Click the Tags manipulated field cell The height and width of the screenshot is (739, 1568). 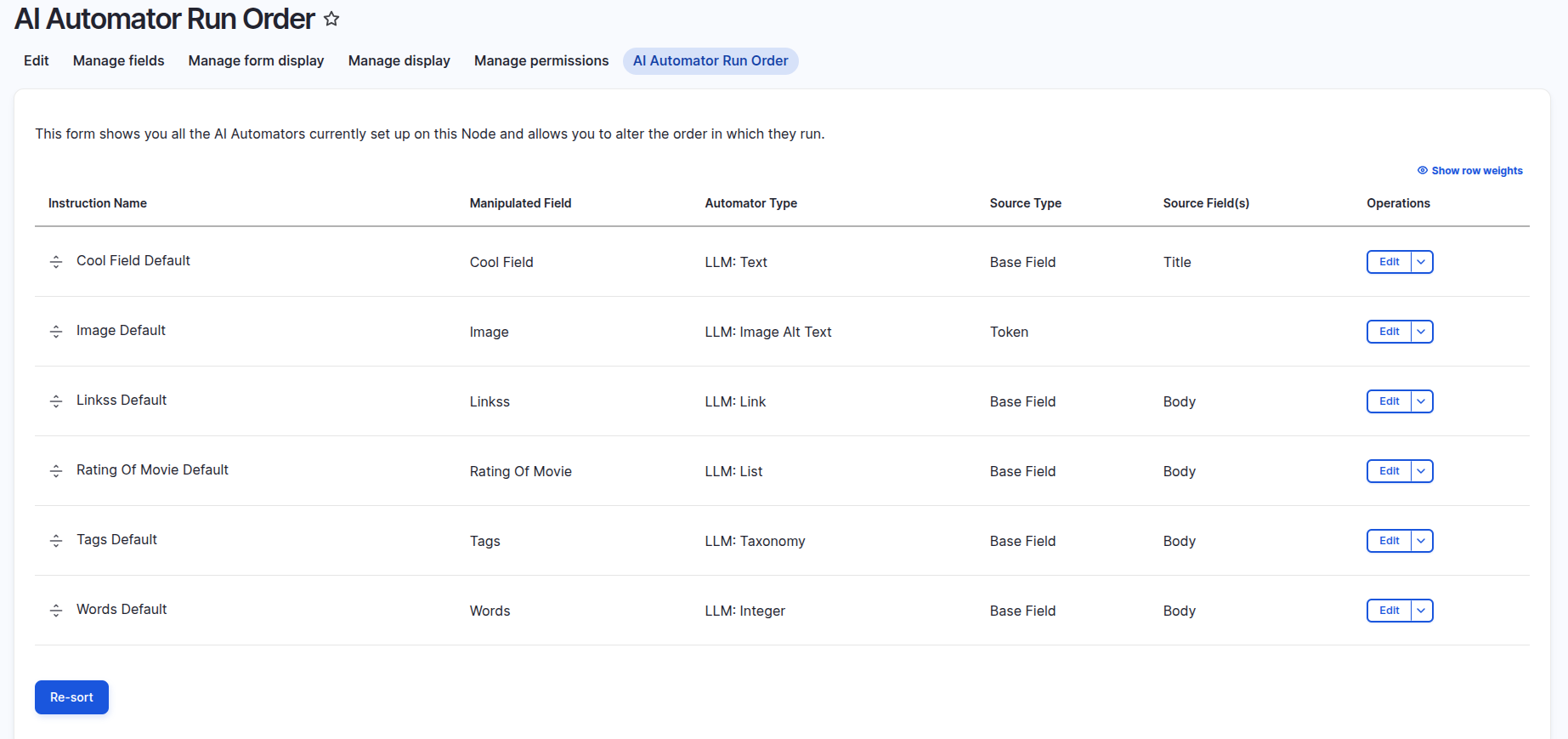point(485,541)
